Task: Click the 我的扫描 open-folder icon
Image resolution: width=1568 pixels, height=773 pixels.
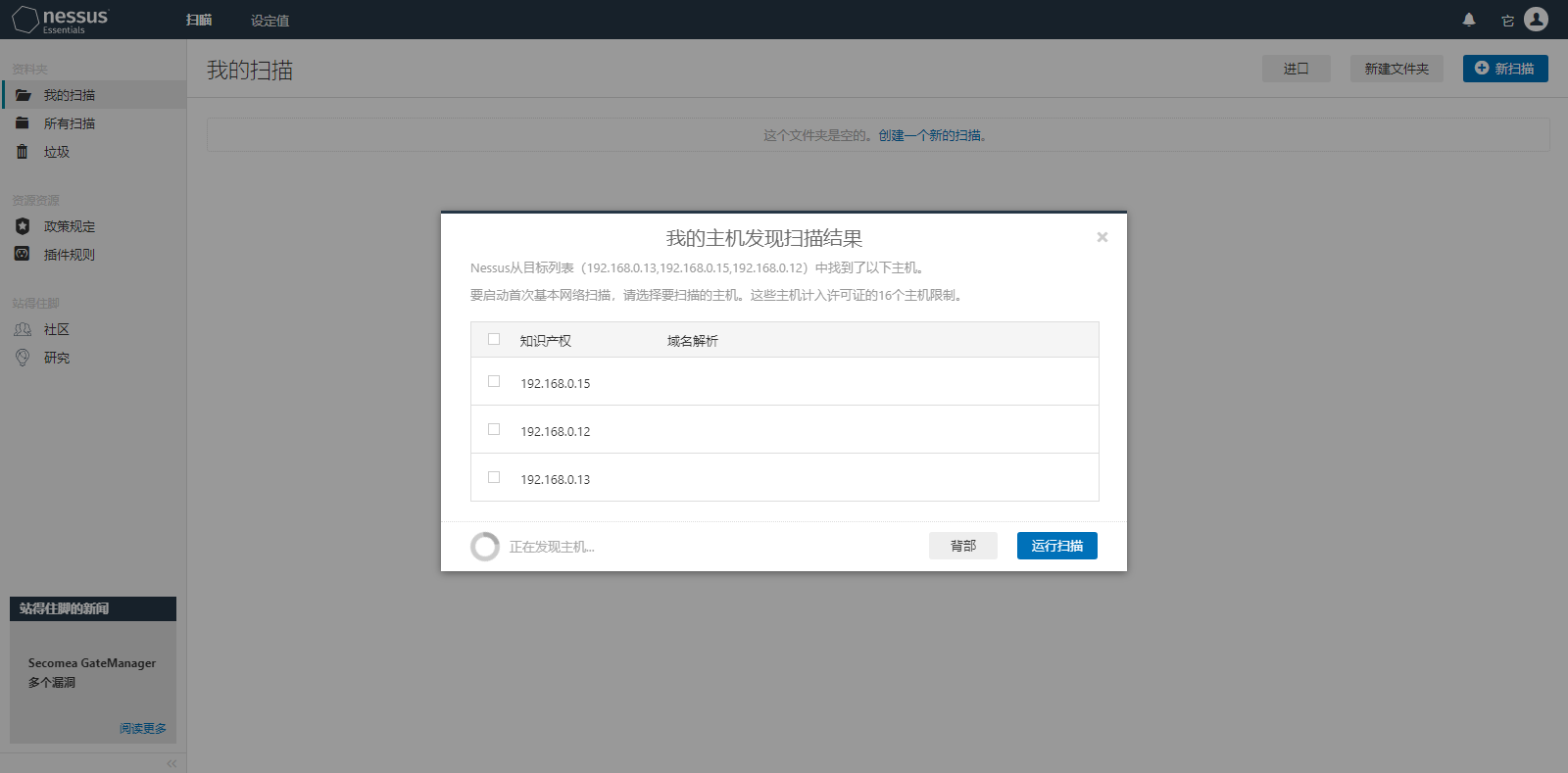Action: click(x=23, y=95)
